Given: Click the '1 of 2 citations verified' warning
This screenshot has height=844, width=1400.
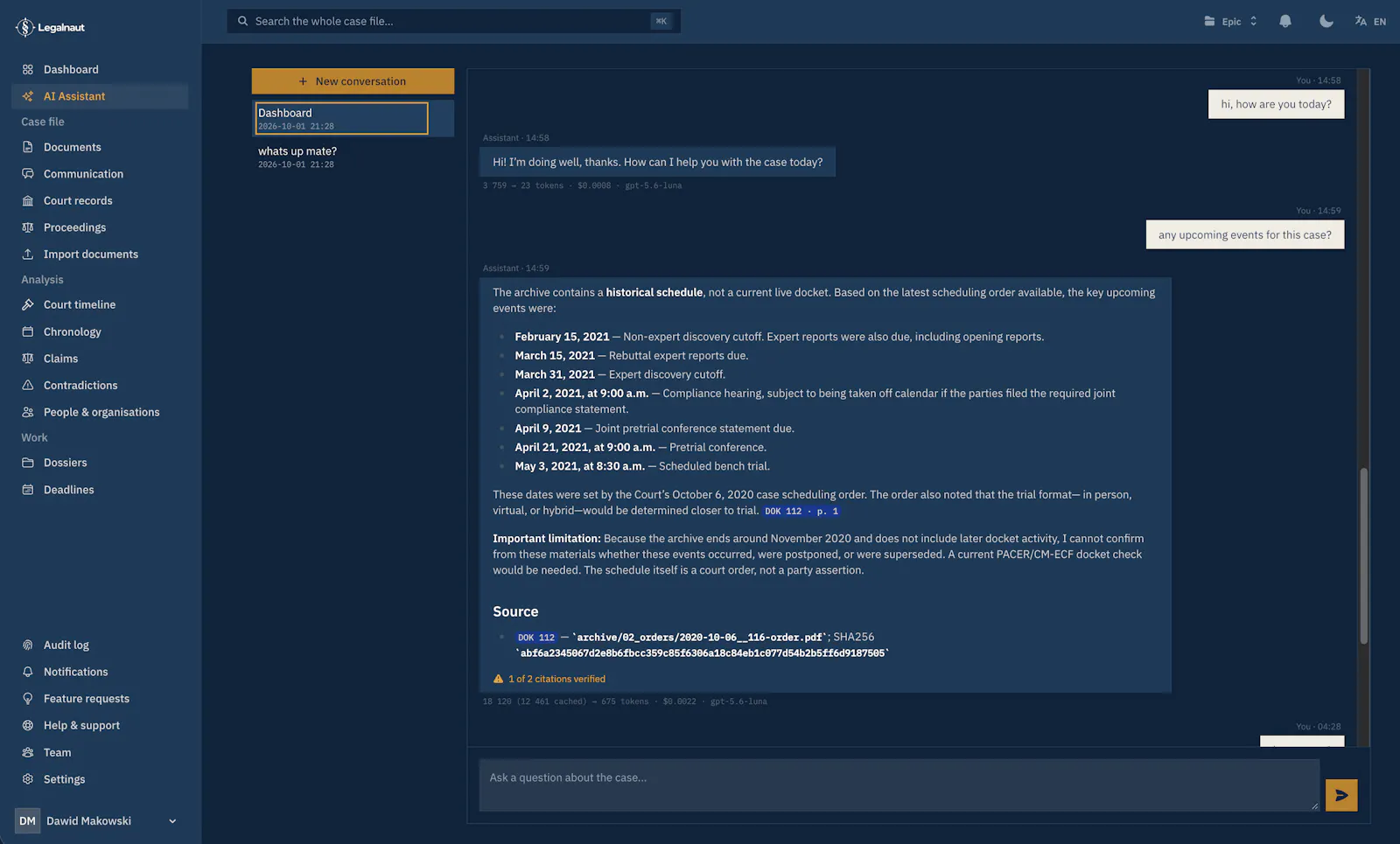Looking at the screenshot, I should (x=549, y=679).
